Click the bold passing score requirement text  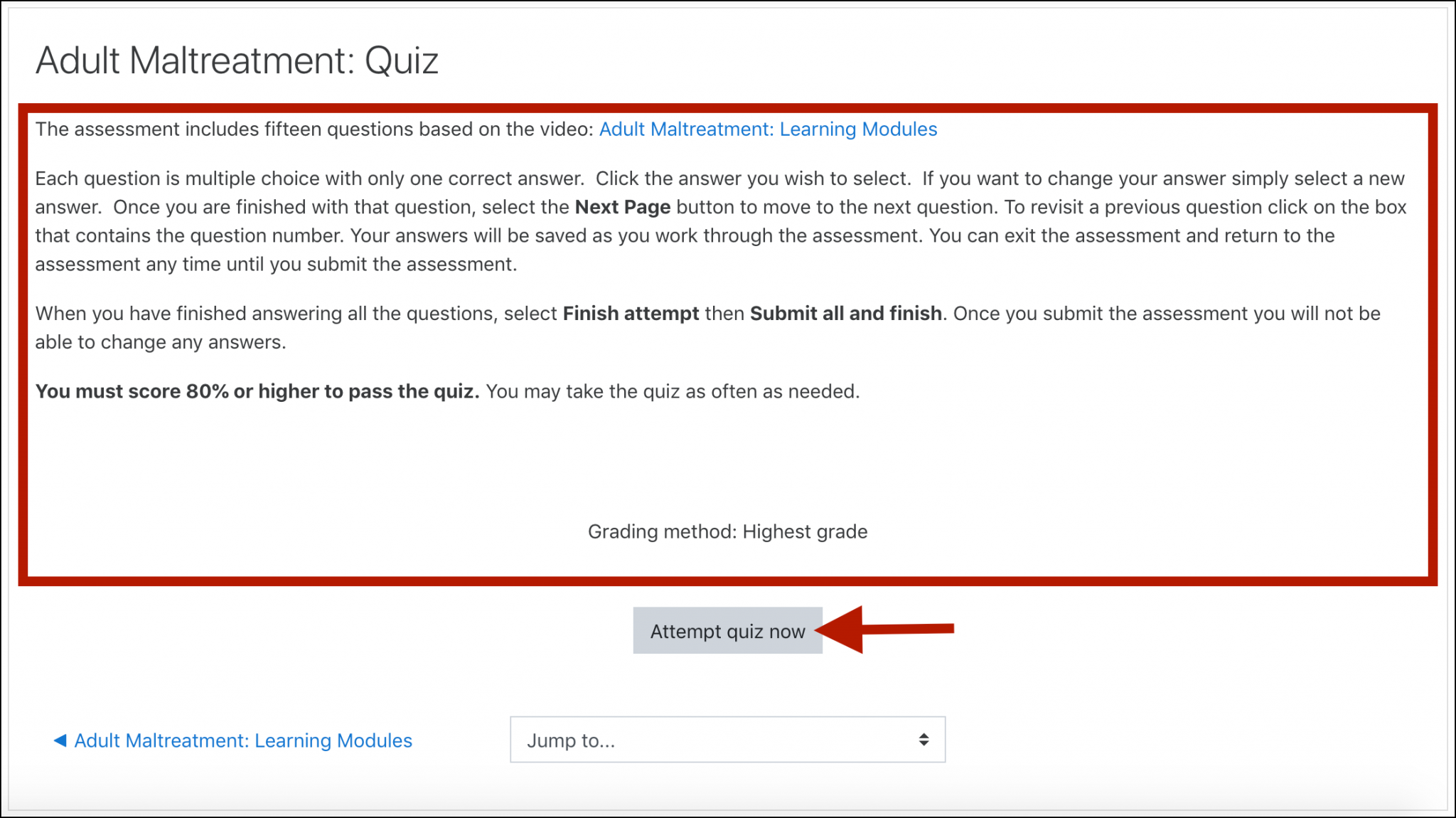pos(259,391)
